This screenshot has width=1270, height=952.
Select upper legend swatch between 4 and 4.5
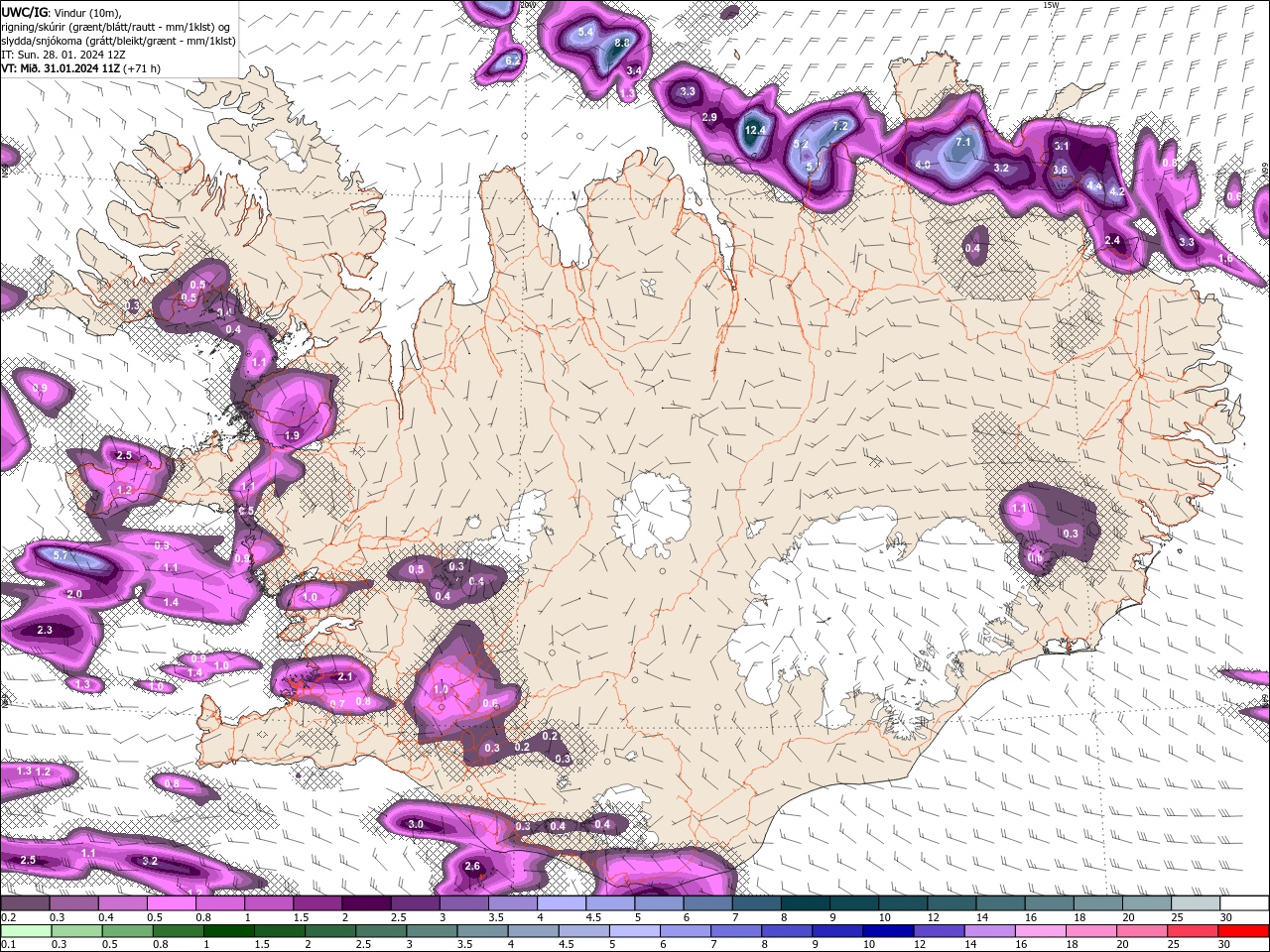(562, 903)
